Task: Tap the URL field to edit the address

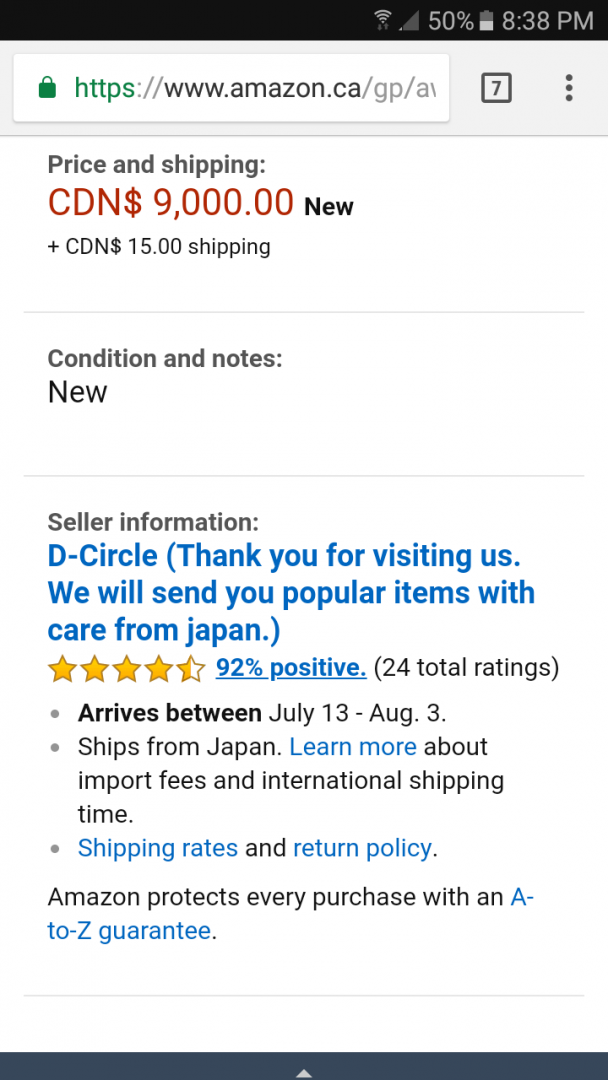Action: 250,88
